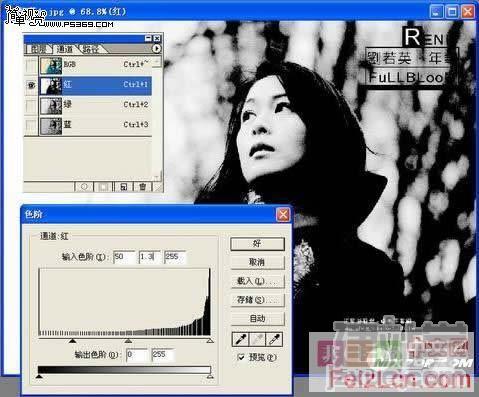Show the green channel visibility box

click(x=31, y=106)
